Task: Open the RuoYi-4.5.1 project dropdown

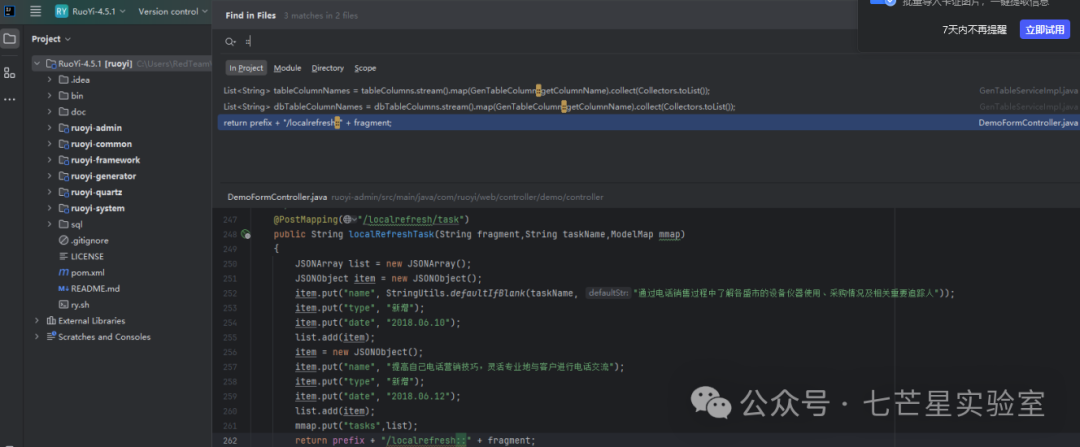Action: point(98,11)
